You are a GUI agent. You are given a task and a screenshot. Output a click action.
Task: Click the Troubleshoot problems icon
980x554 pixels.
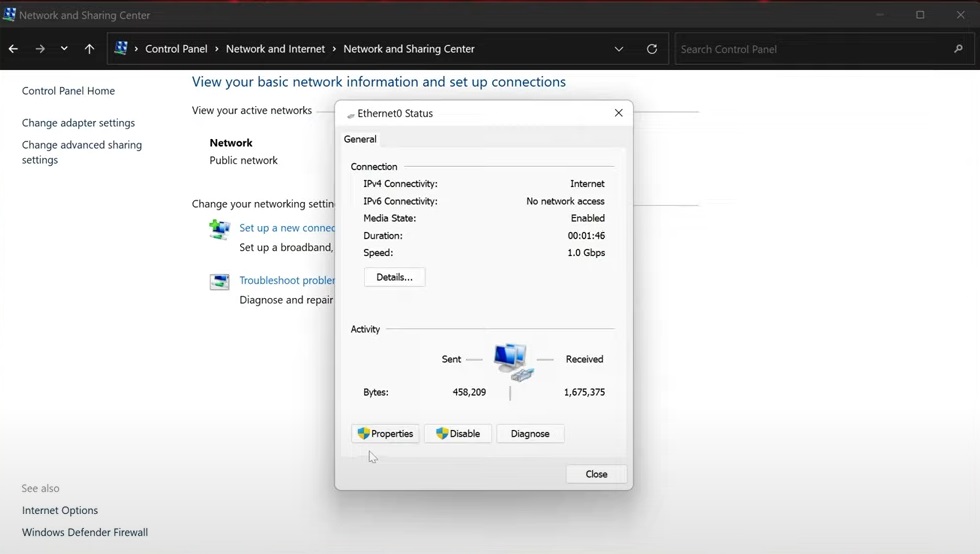219,282
